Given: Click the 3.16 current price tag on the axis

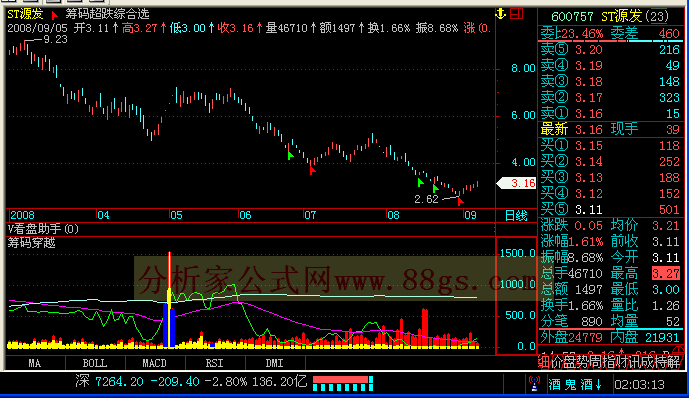Looking at the screenshot, I should click(517, 183).
